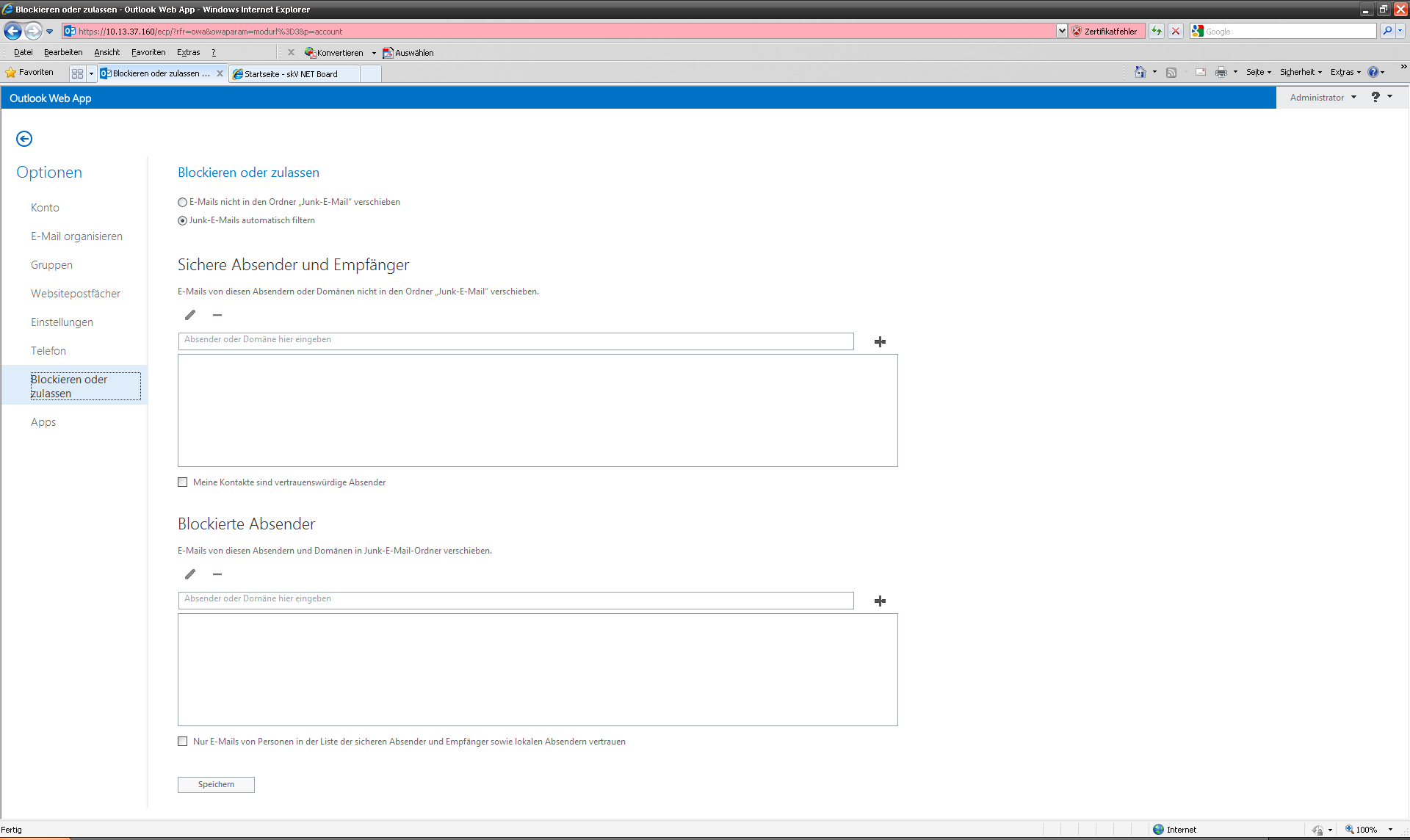
Task: Open the address bar URL dropdown
Action: pyautogui.click(x=1061, y=31)
